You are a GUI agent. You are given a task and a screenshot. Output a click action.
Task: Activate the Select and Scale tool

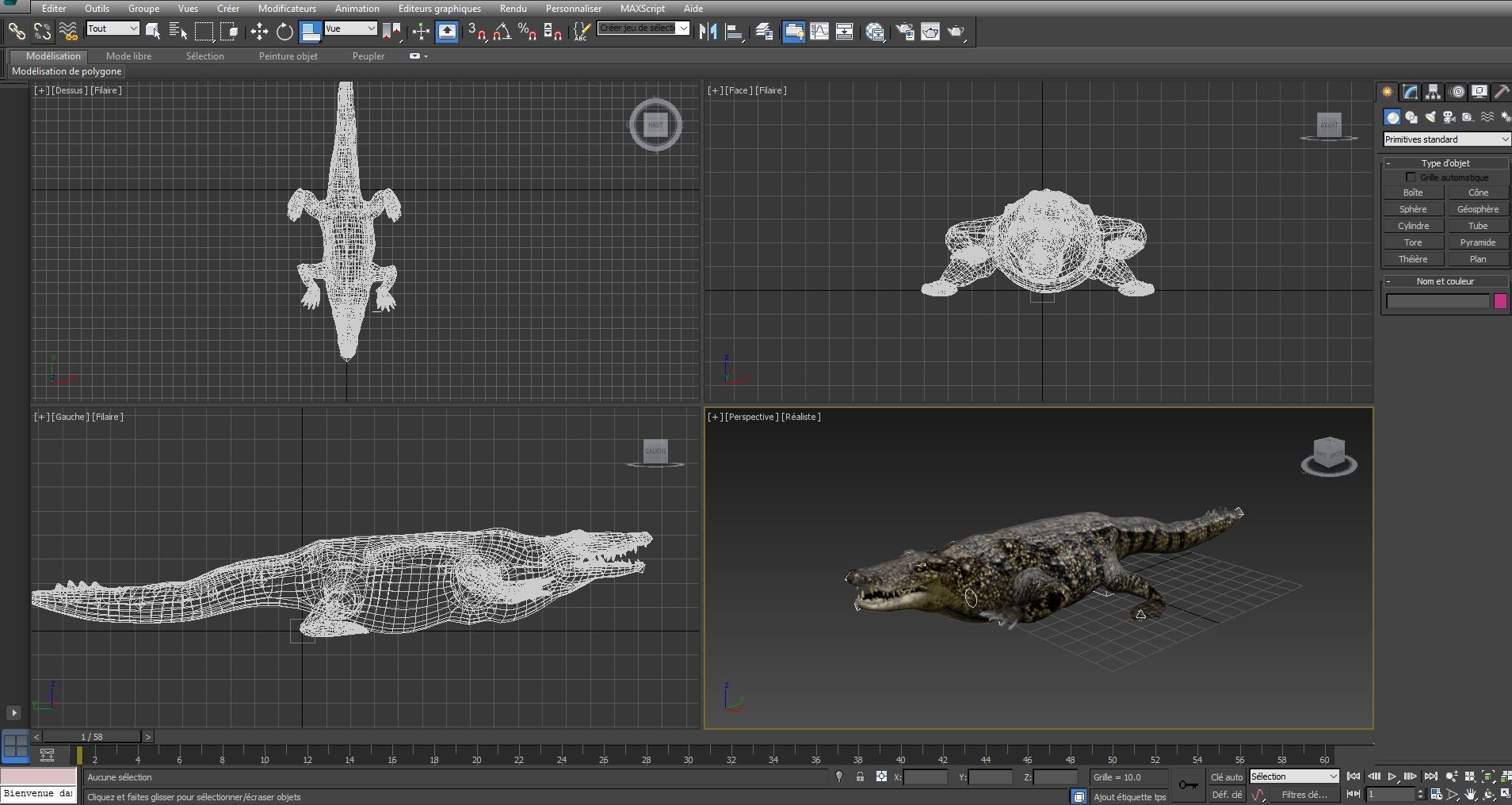310,32
